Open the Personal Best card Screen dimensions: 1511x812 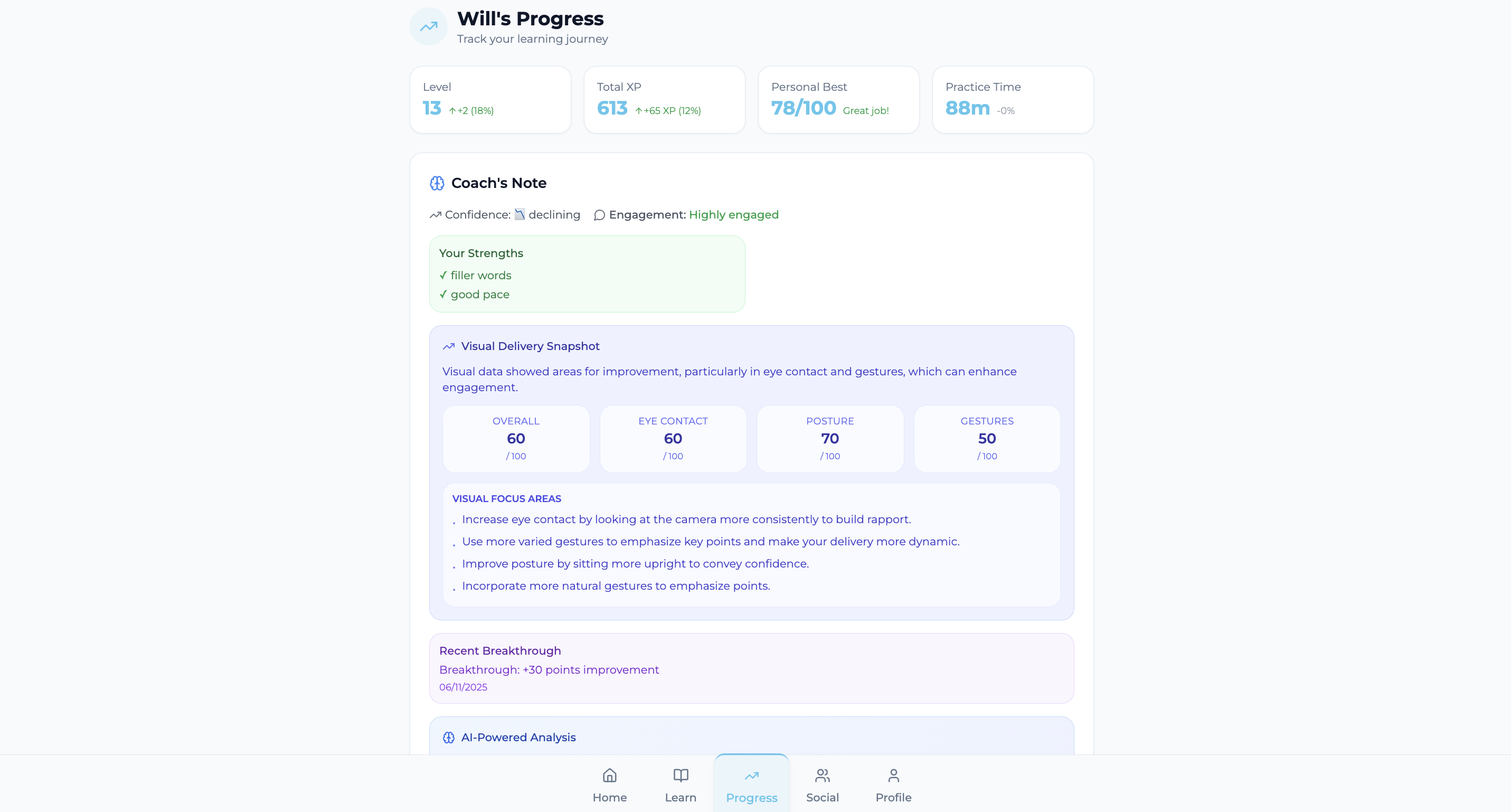(839, 100)
